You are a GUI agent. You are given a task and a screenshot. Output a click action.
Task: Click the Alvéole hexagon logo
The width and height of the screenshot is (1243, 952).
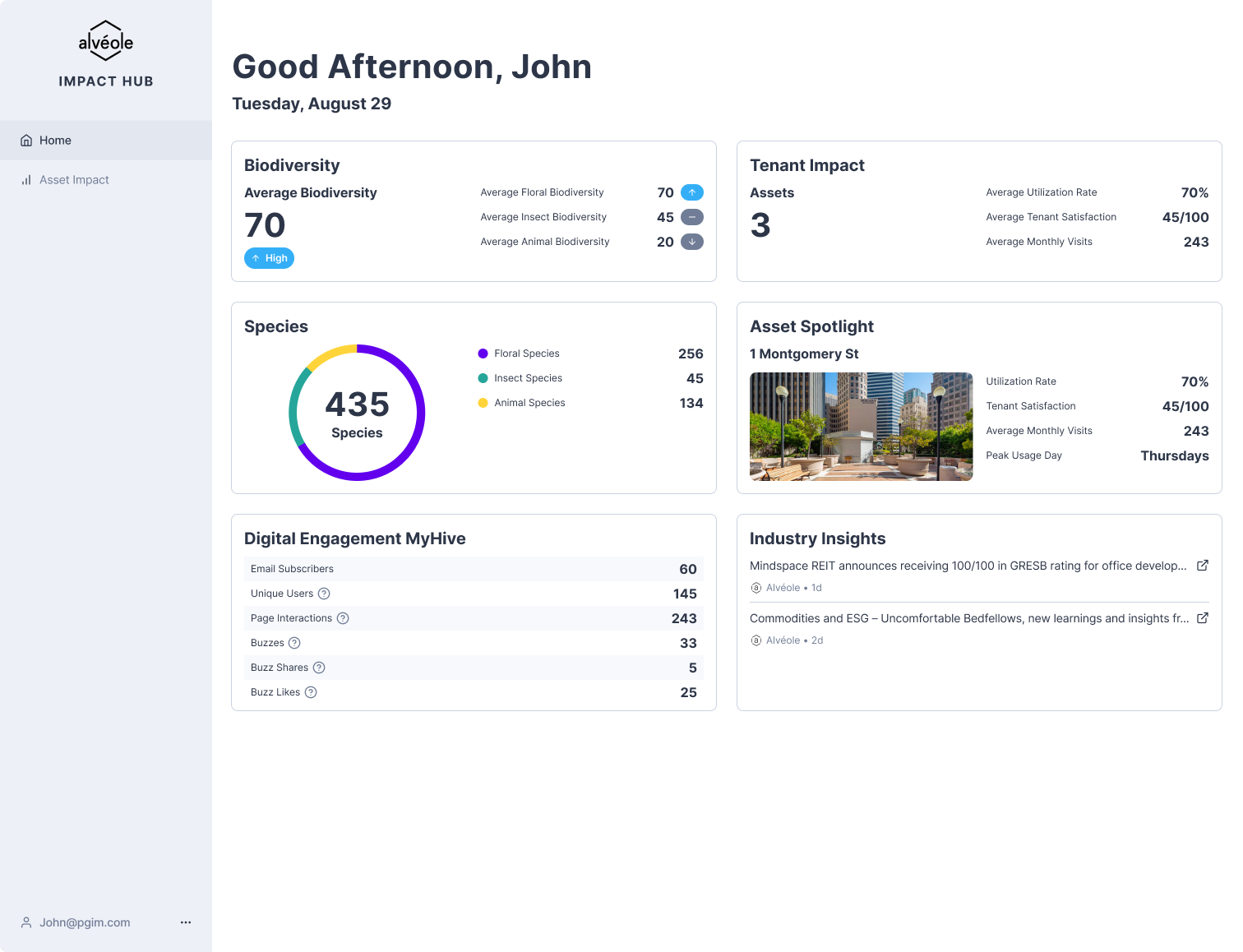pos(105,41)
